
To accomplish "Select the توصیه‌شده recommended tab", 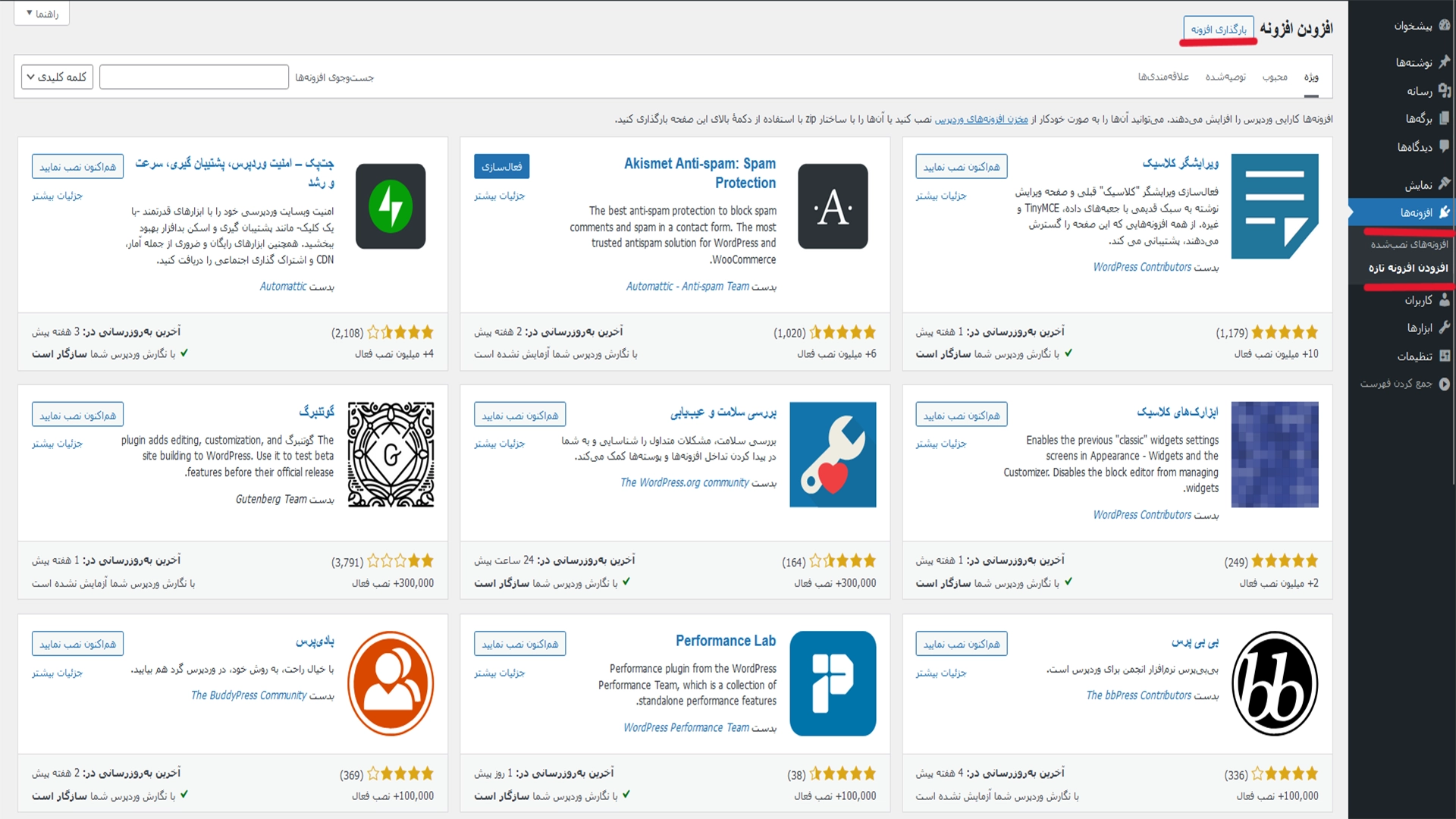I will point(1225,77).
